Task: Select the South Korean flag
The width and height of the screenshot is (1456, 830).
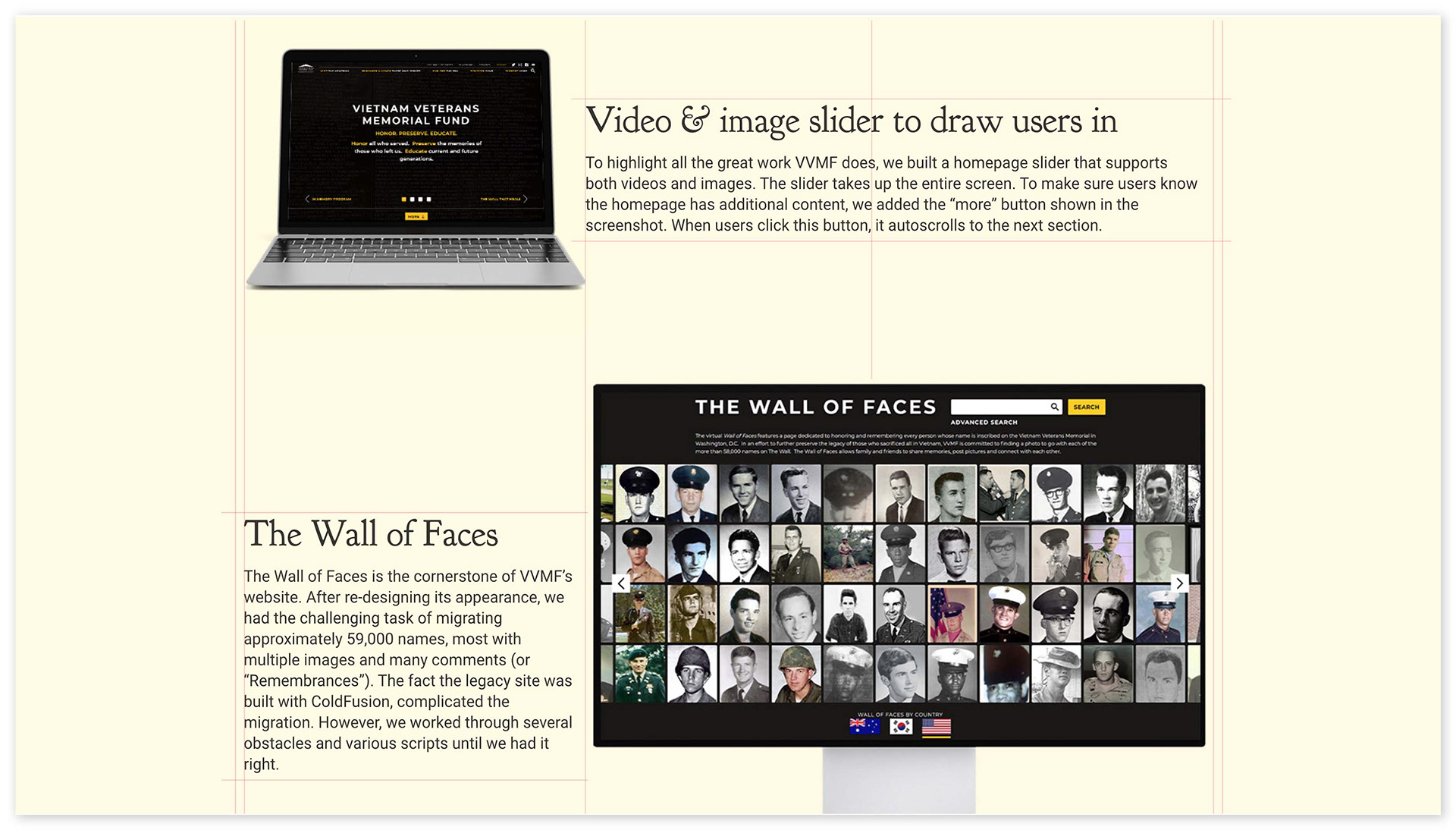Action: tap(901, 727)
